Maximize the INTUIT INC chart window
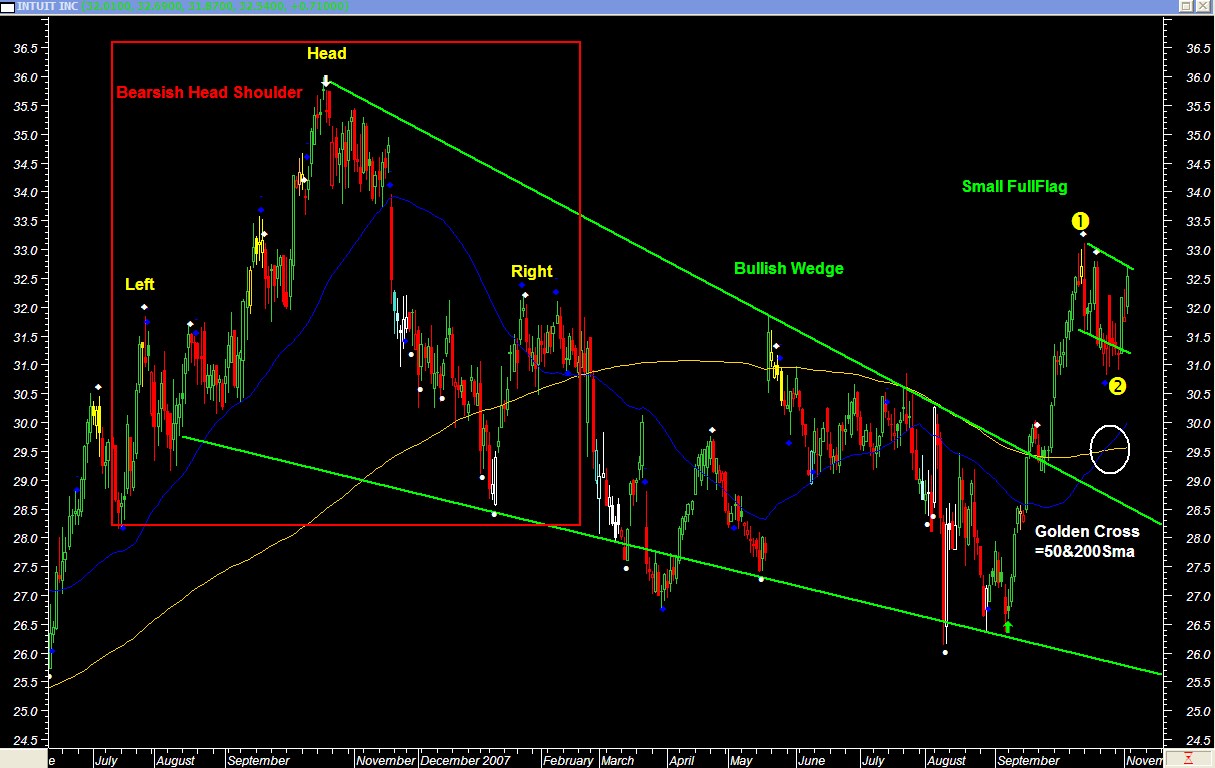Image resolution: width=1215 pixels, height=768 pixels. pyautogui.click(x=1186, y=6)
